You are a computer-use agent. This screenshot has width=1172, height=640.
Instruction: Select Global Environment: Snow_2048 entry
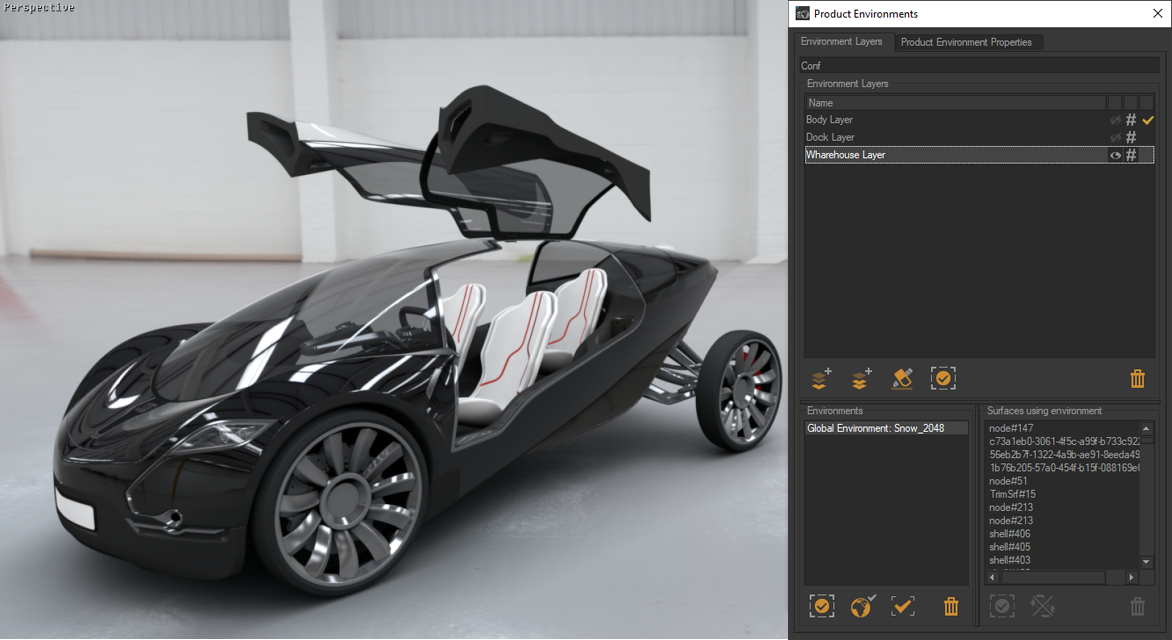[874, 428]
